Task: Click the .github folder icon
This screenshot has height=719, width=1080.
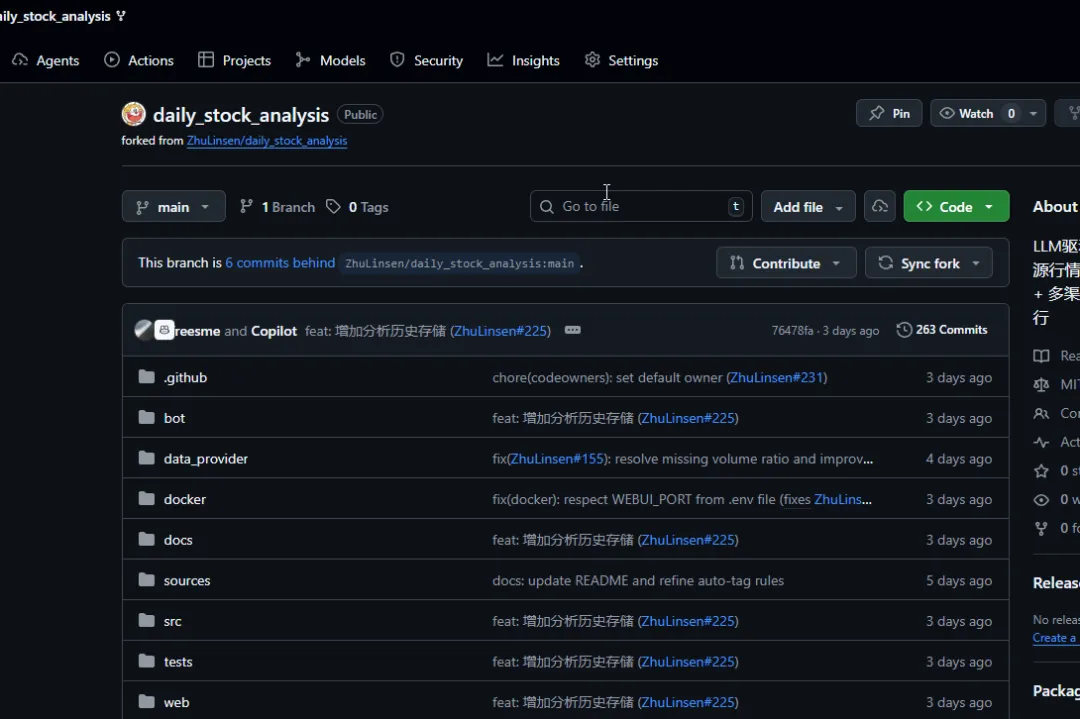Action: [x=146, y=377]
